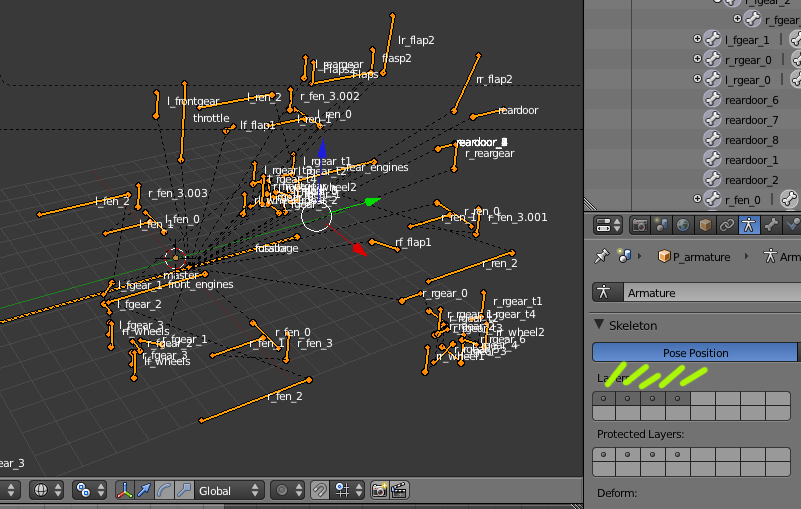Pin the properties context with the pushpin icon
Screen dimensions: 801x509
click(x=602, y=256)
